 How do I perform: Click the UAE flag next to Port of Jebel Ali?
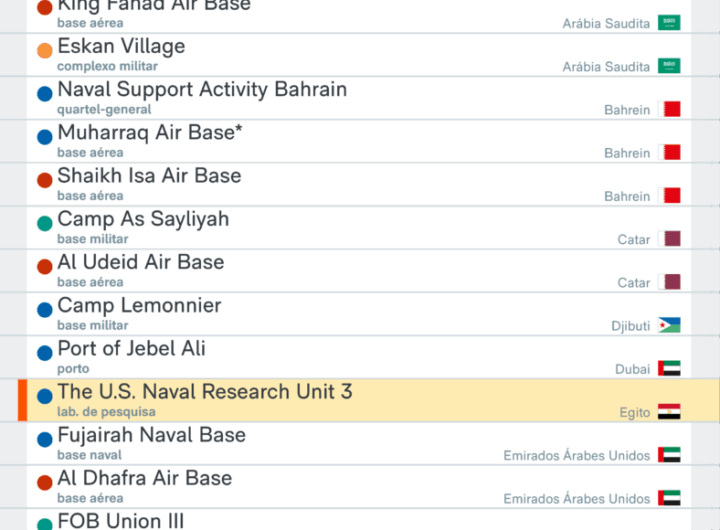(669, 368)
